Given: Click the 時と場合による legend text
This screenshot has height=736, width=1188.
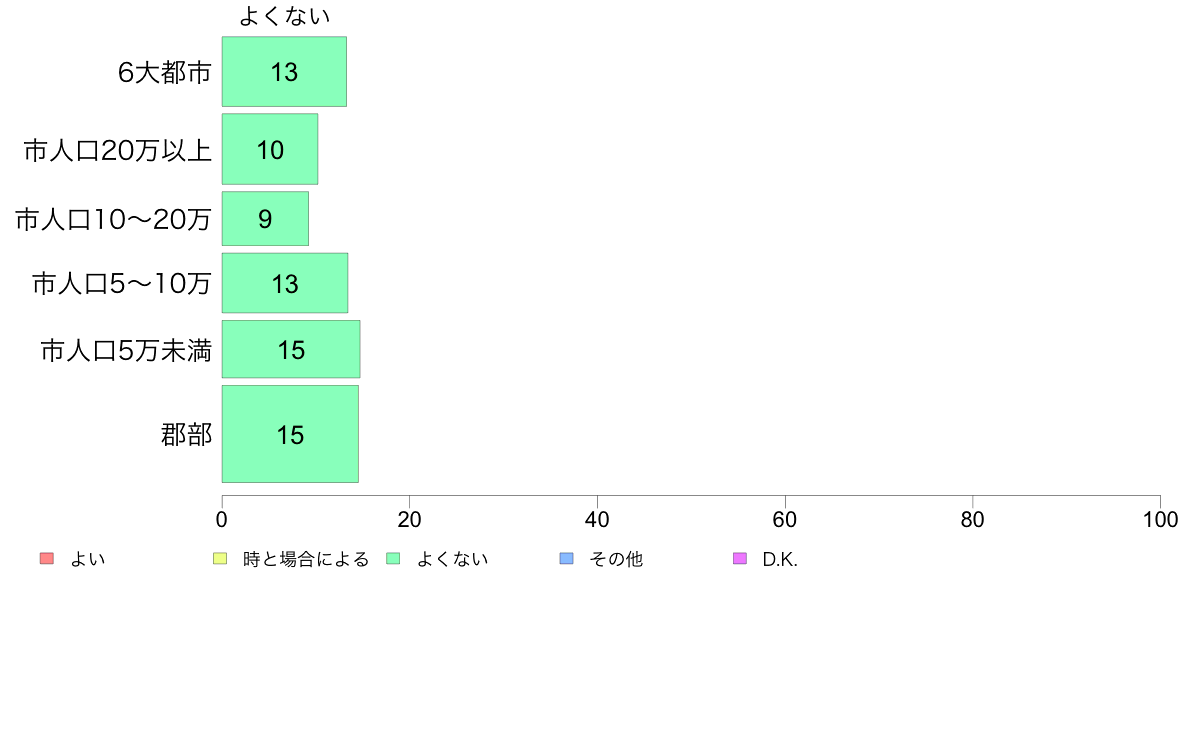Looking at the screenshot, I should [306, 559].
